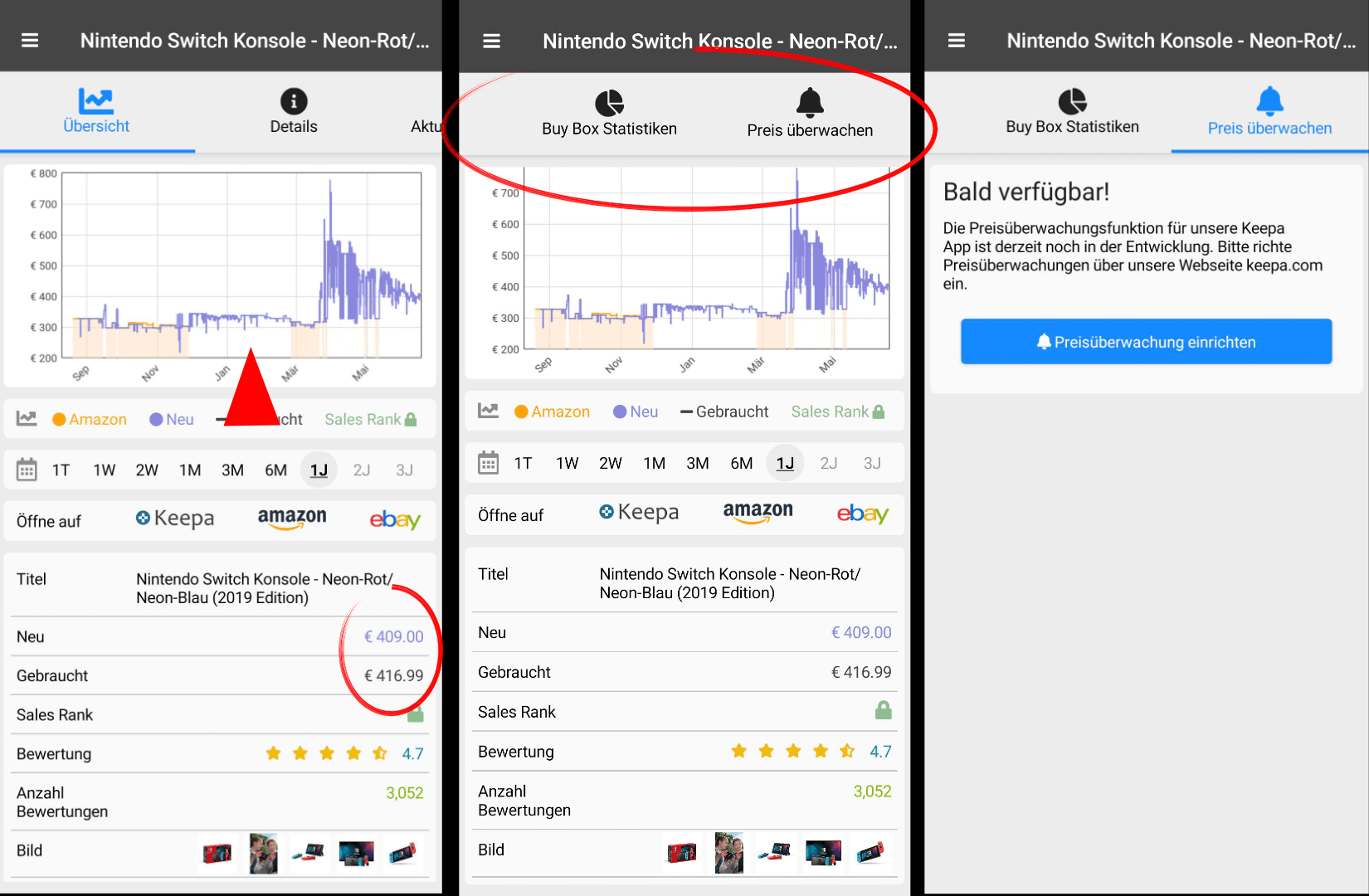Click the chart legend icon in the middle screen
This screenshot has width=1369, height=896.
click(x=488, y=411)
